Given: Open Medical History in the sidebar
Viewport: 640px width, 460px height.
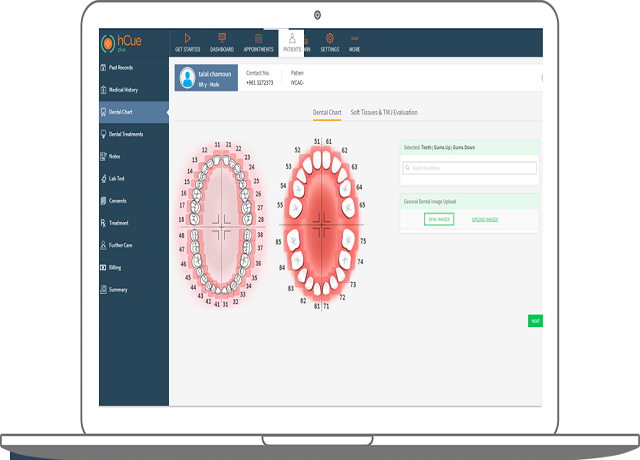Looking at the screenshot, I should click(x=122, y=90).
